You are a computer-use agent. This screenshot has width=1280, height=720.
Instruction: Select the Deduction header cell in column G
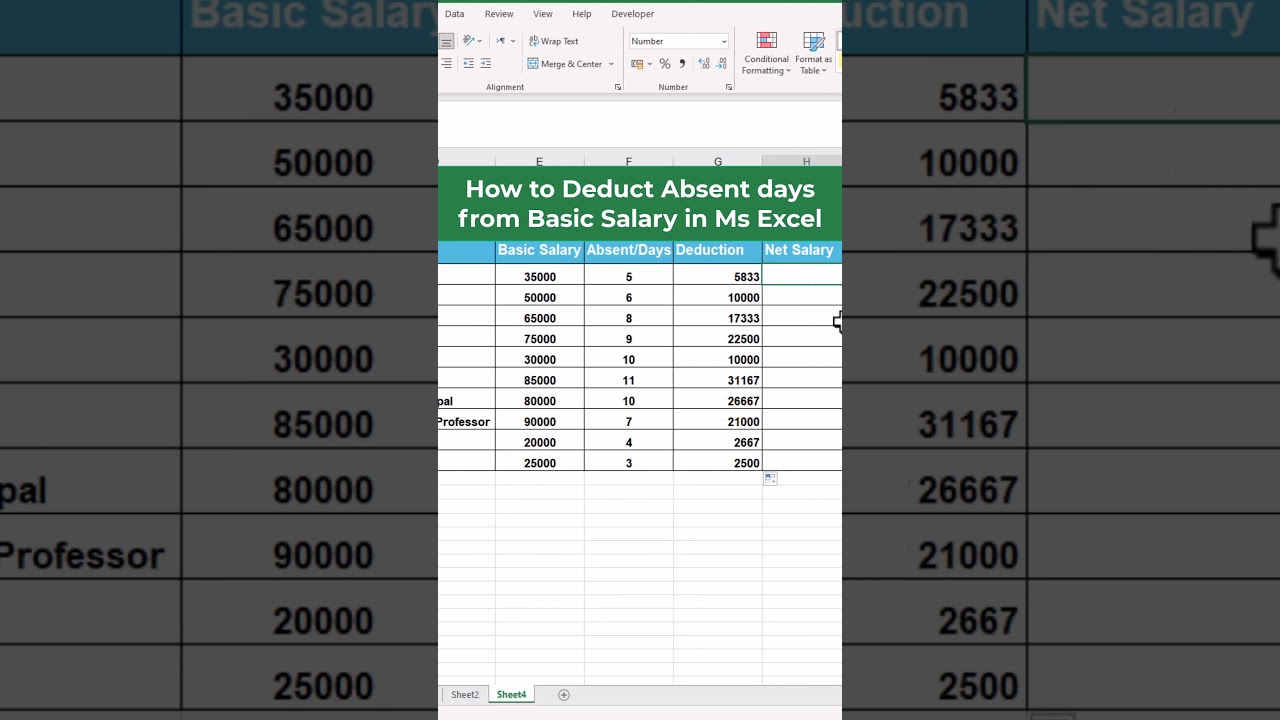click(x=717, y=250)
